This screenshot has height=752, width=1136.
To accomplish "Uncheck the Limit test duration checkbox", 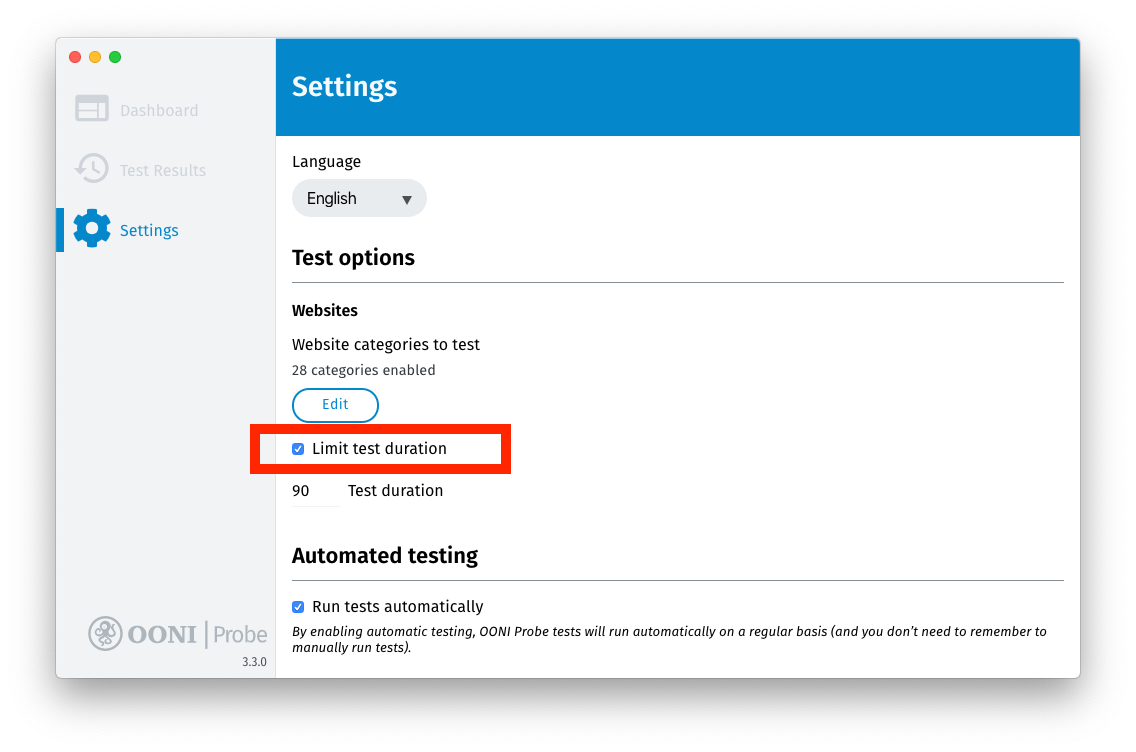I will pyautogui.click(x=298, y=449).
